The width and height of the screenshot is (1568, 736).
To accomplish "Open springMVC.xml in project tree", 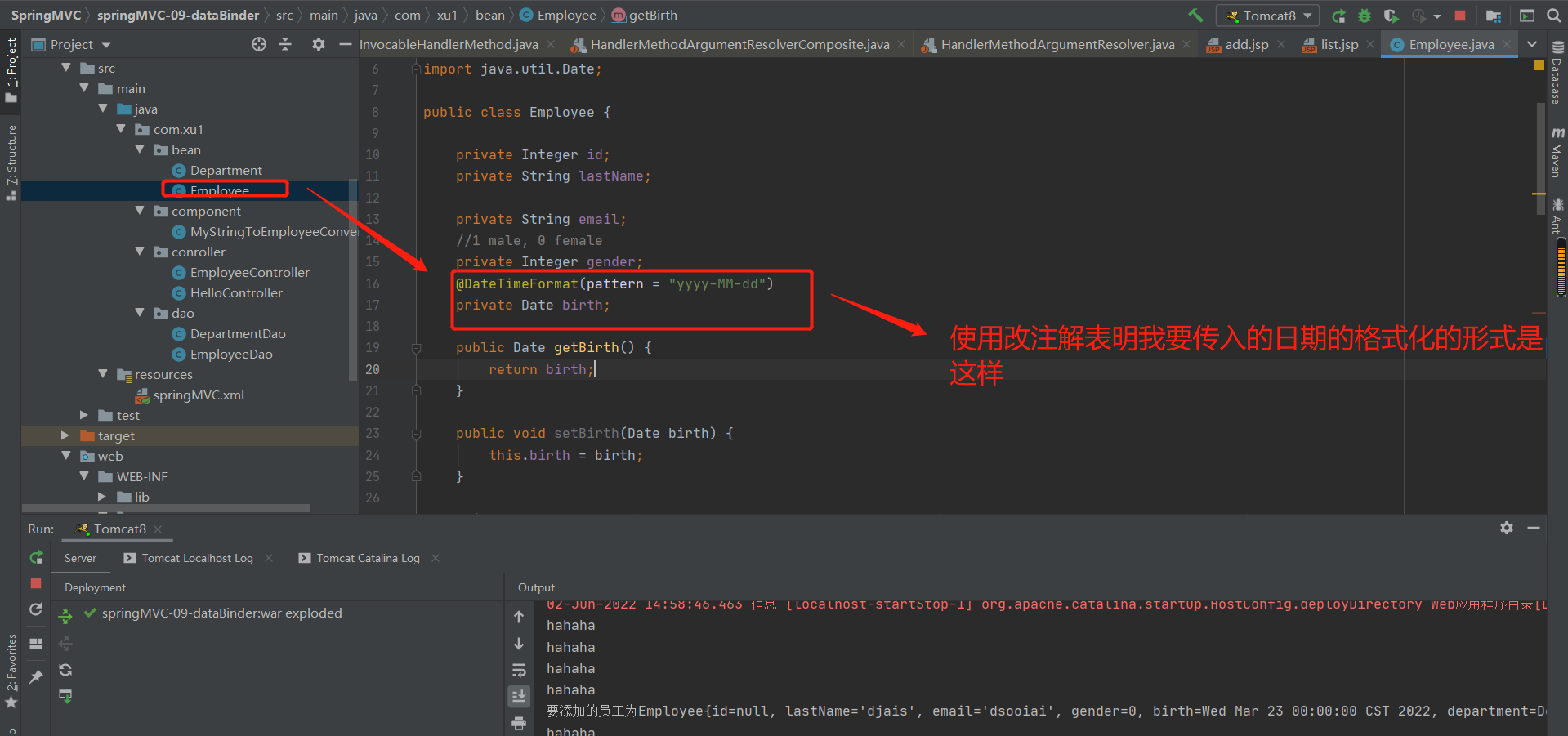I will [x=199, y=395].
